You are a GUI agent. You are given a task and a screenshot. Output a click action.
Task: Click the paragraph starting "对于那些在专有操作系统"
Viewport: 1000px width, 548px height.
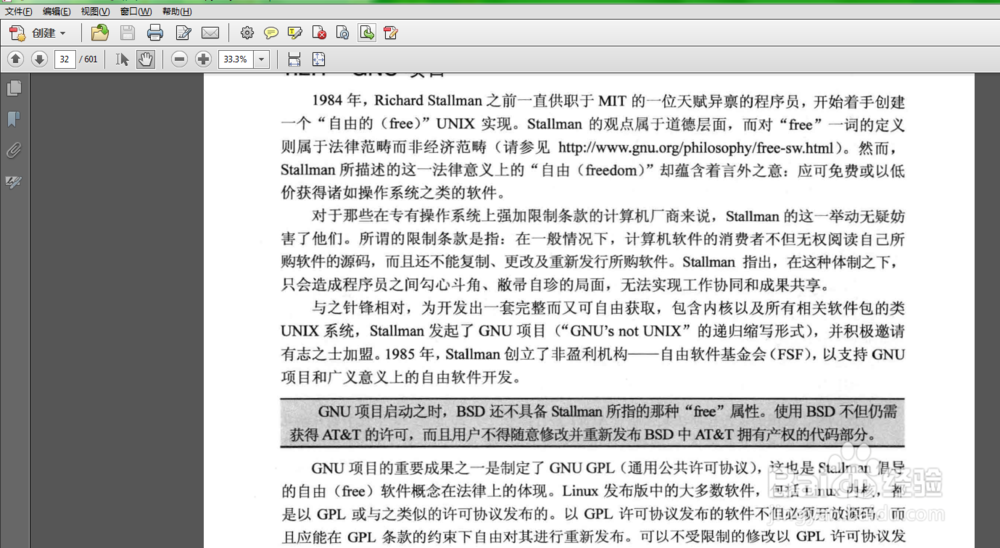pos(592,251)
